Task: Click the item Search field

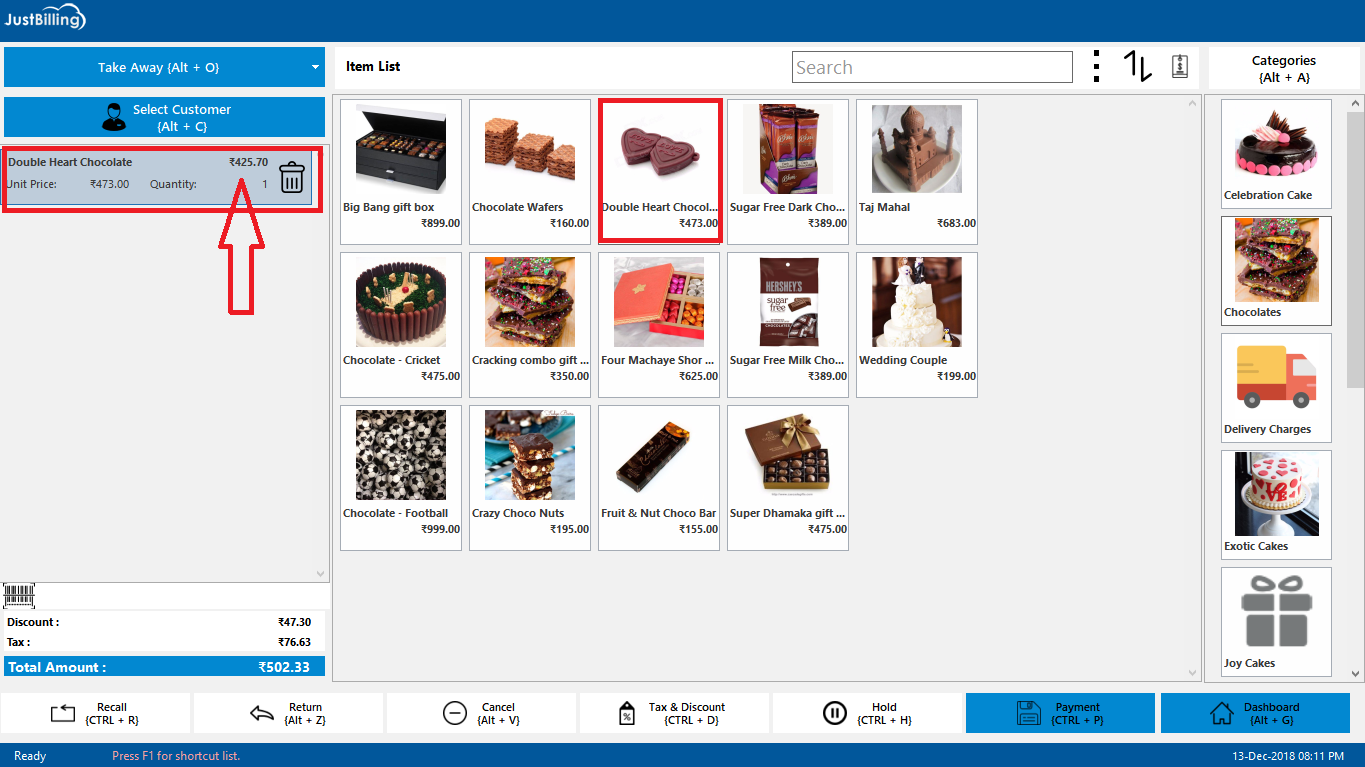Action: pyautogui.click(x=932, y=67)
